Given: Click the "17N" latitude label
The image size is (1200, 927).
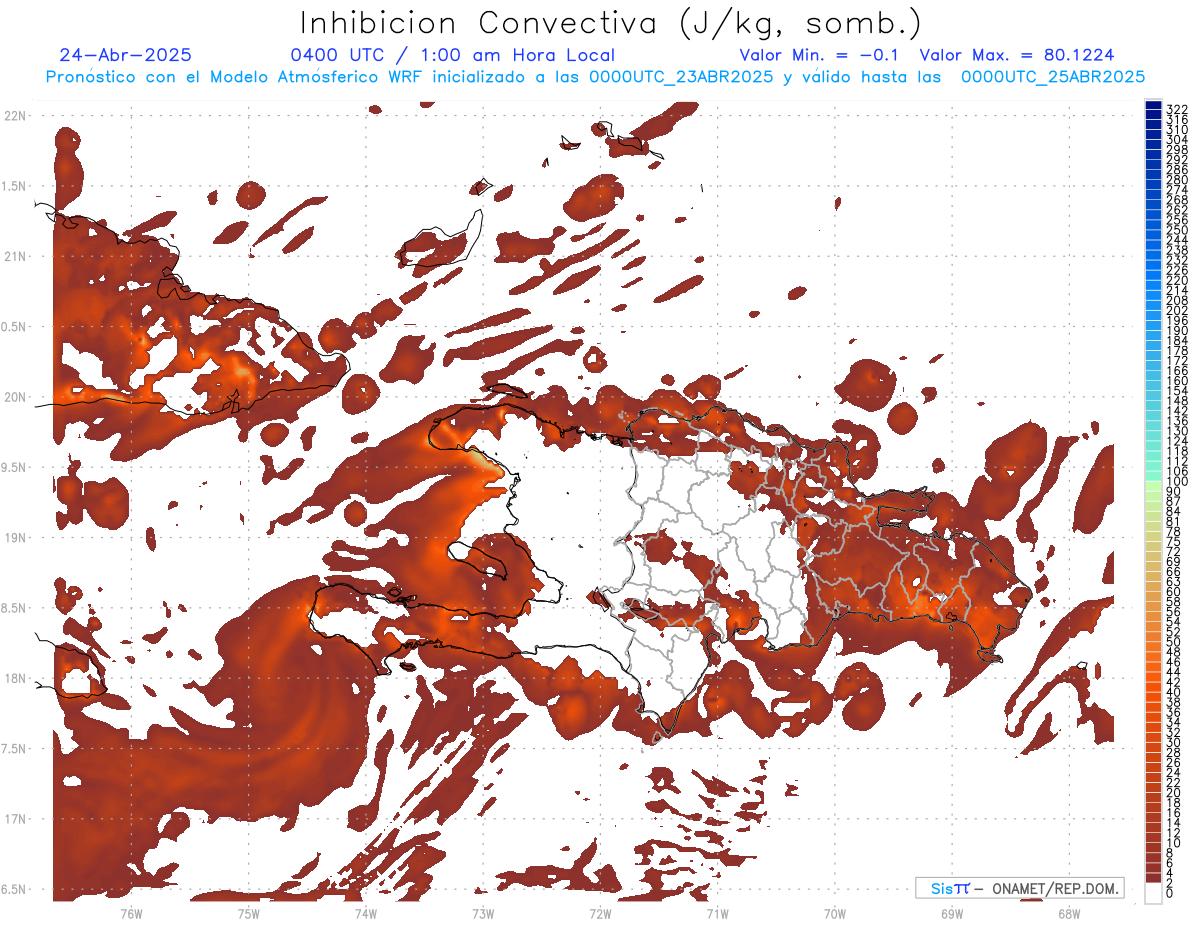Looking at the screenshot, I should point(15,819).
